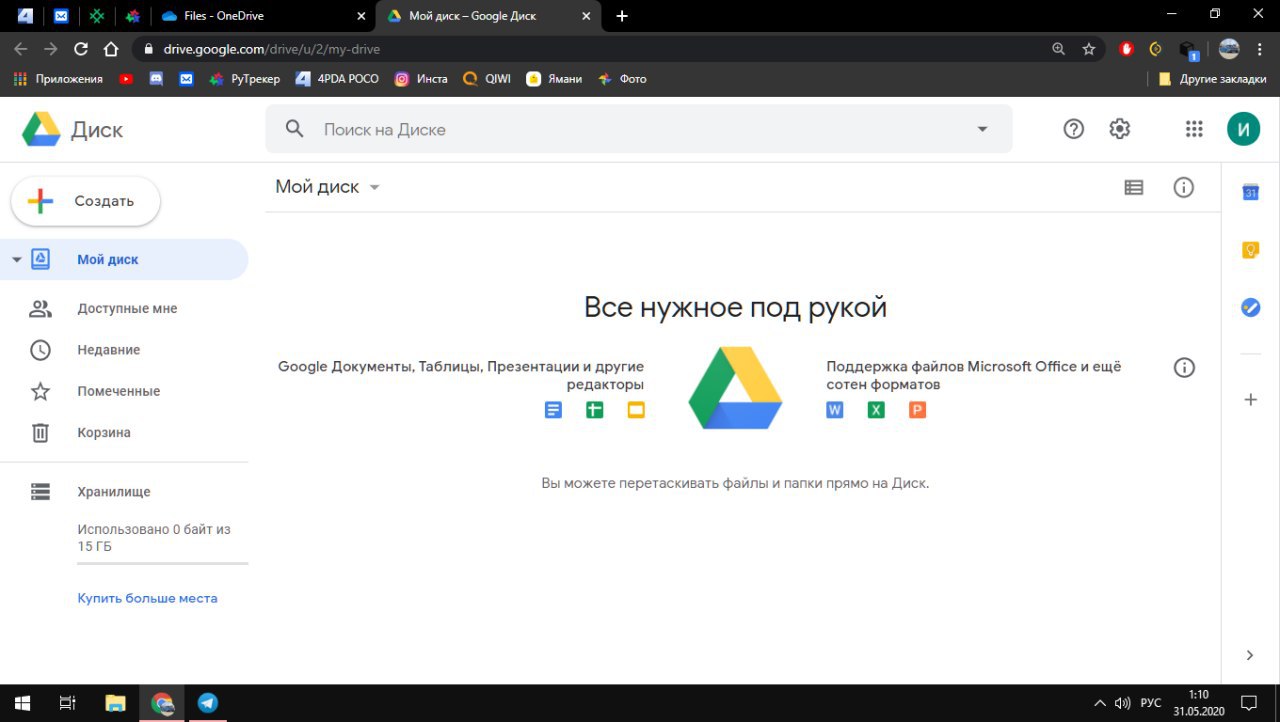Click info icon beside Microsoft Office text

click(1184, 368)
